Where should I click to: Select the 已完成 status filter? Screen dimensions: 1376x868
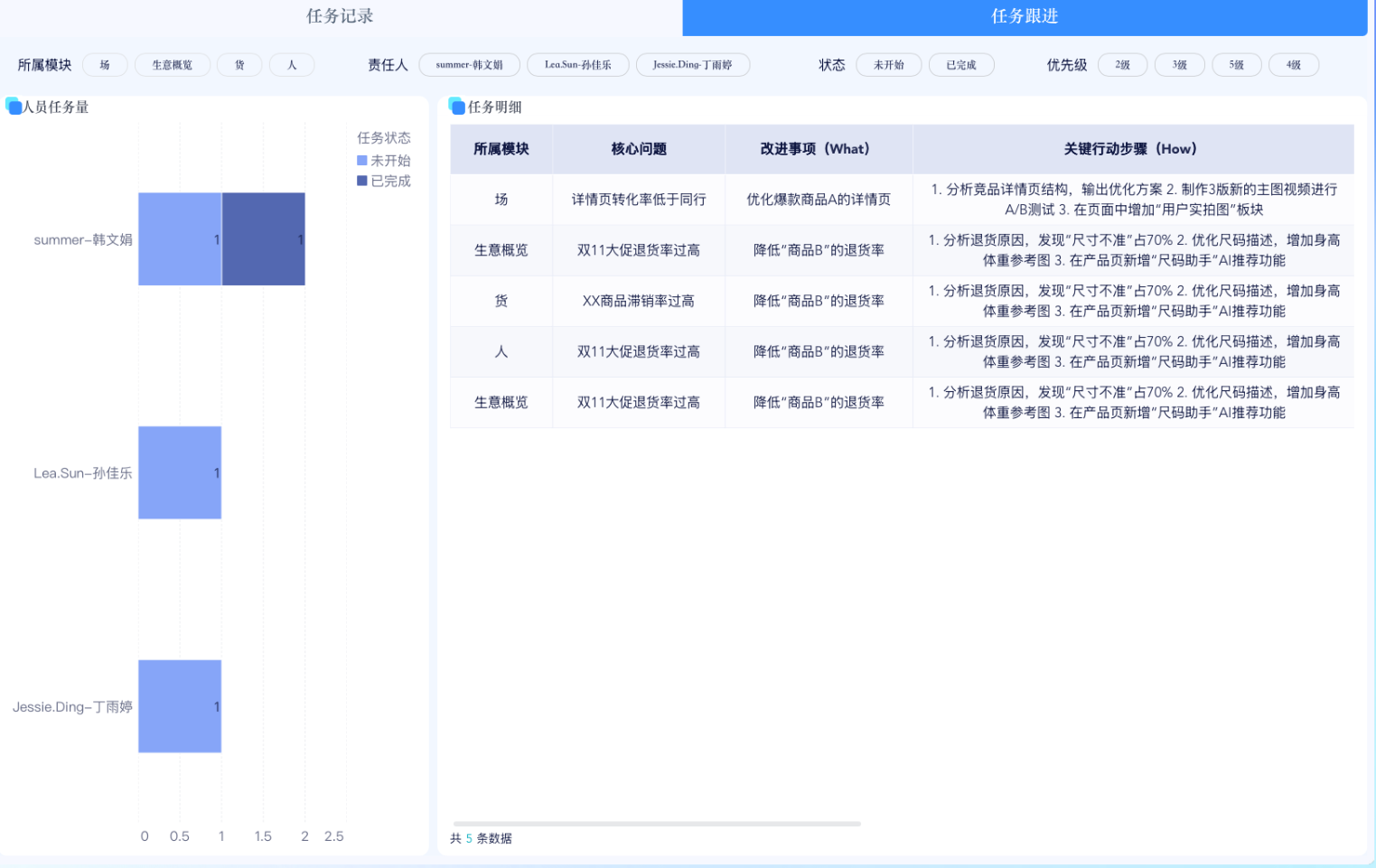pyautogui.click(x=960, y=64)
